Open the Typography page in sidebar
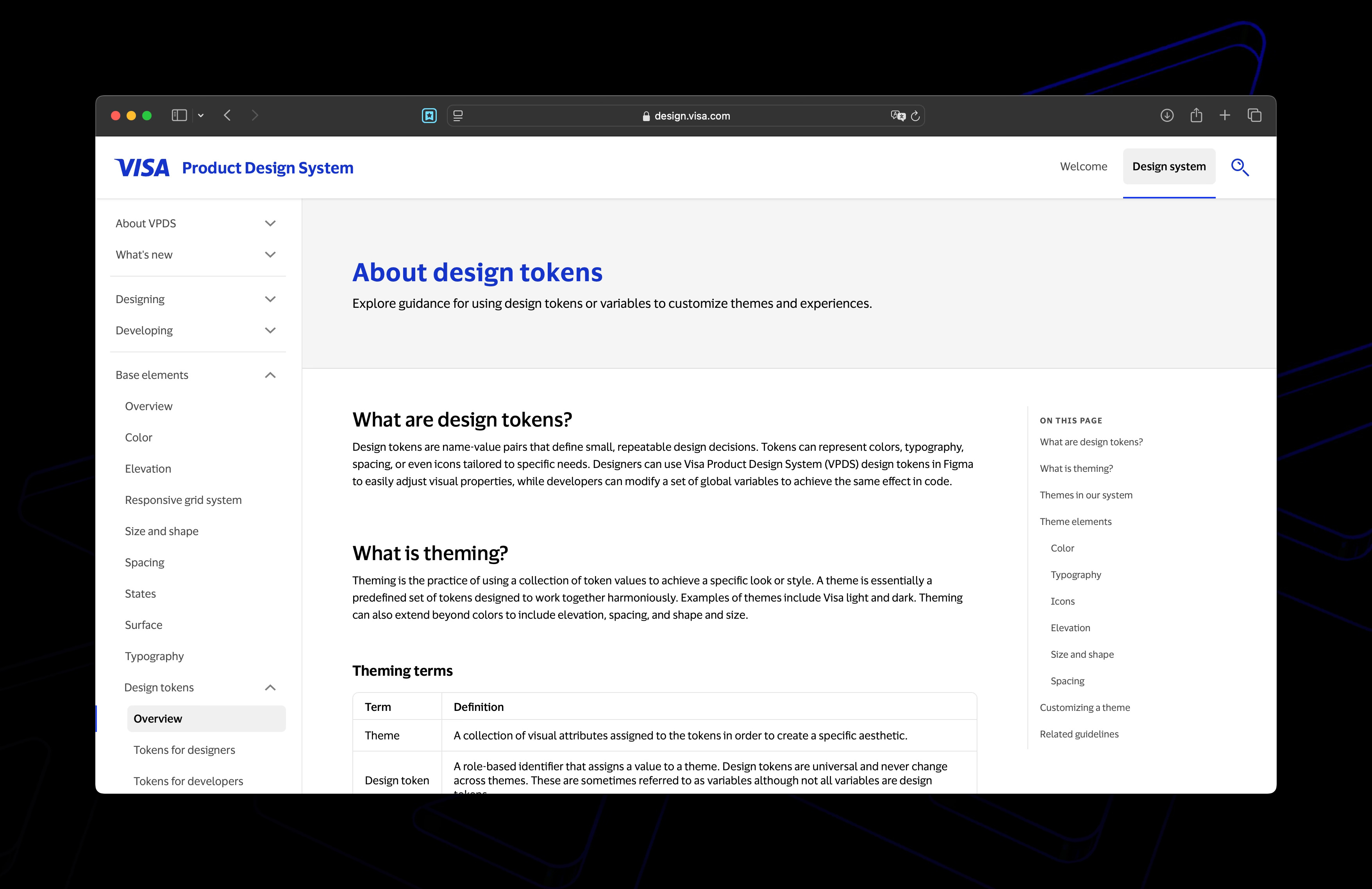 [x=154, y=656]
